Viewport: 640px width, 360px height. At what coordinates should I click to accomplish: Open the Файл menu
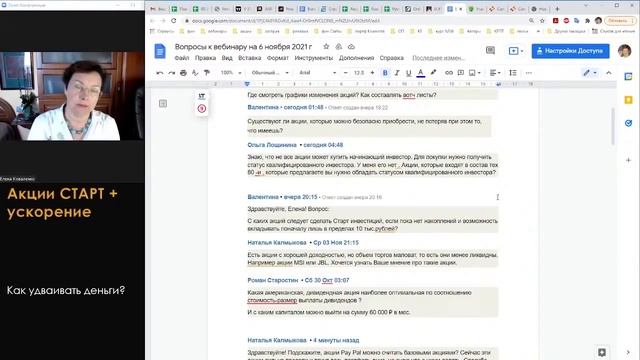point(182,58)
